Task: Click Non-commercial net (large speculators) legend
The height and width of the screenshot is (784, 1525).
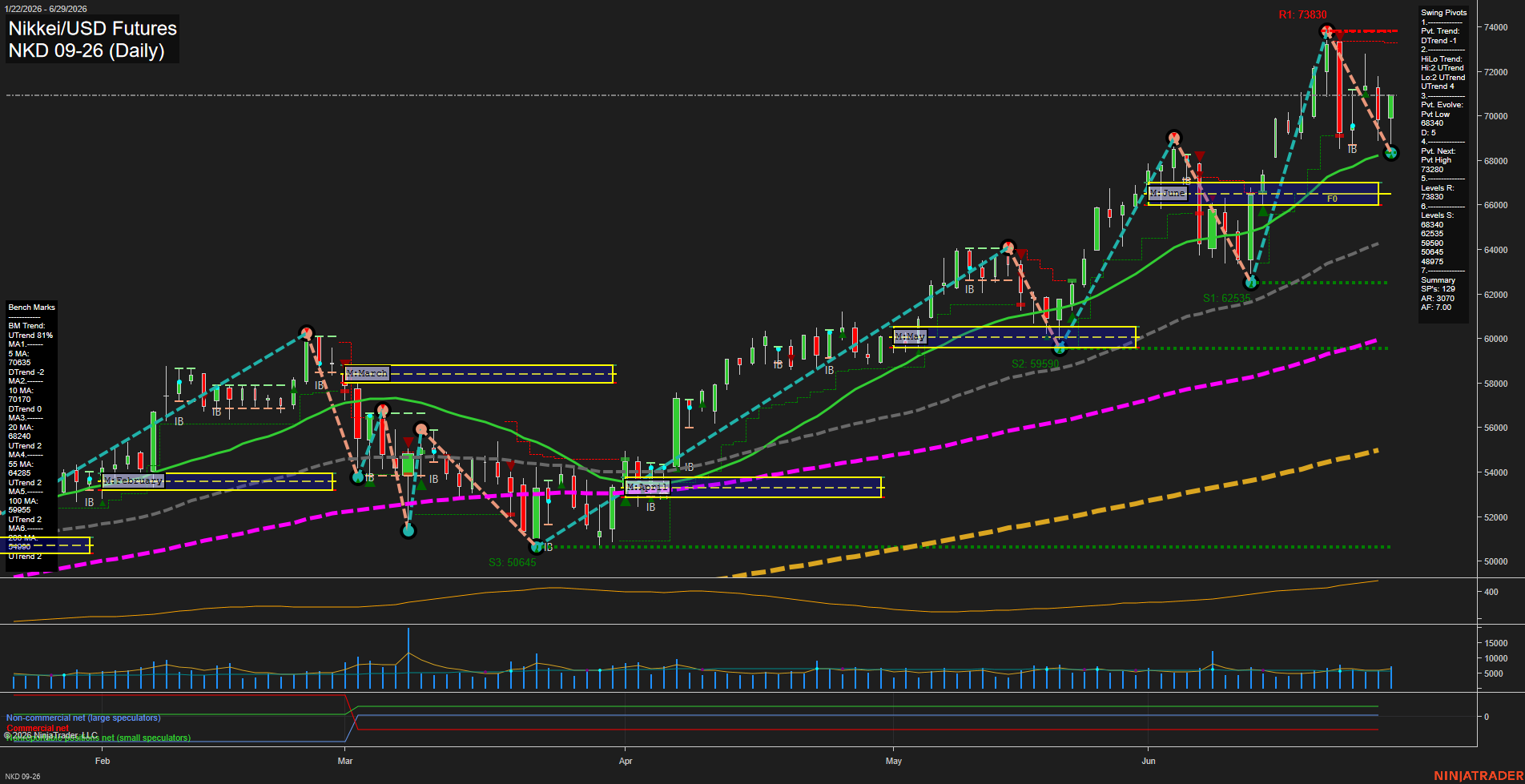Action: [83, 718]
